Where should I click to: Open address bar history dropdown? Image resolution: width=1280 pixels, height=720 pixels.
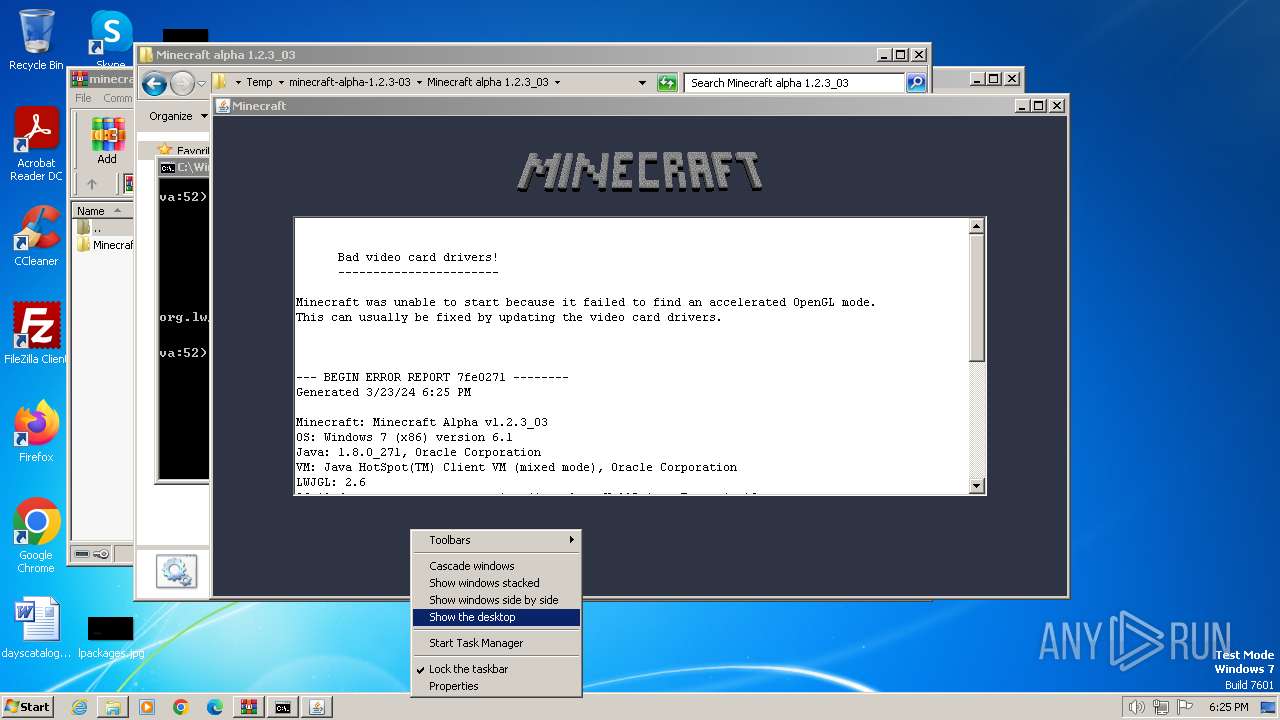pos(642,83)
